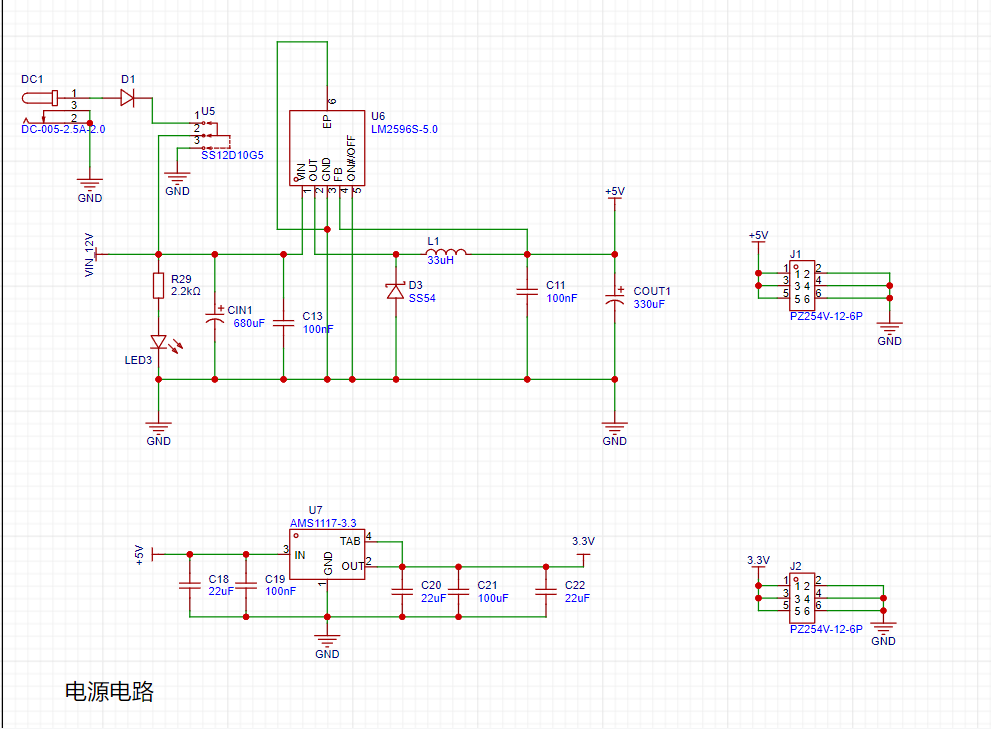Select the LED3 indicator symbol
Image resolution: width=991 pixels, height=729 pixels.
coord(158,343)
